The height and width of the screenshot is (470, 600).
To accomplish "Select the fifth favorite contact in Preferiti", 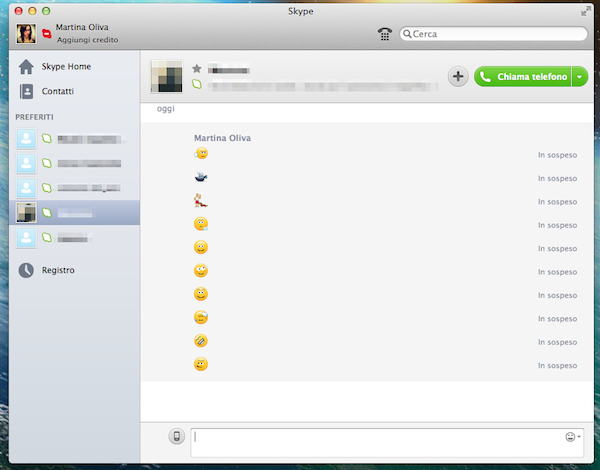I will click(x=75, y=238).
